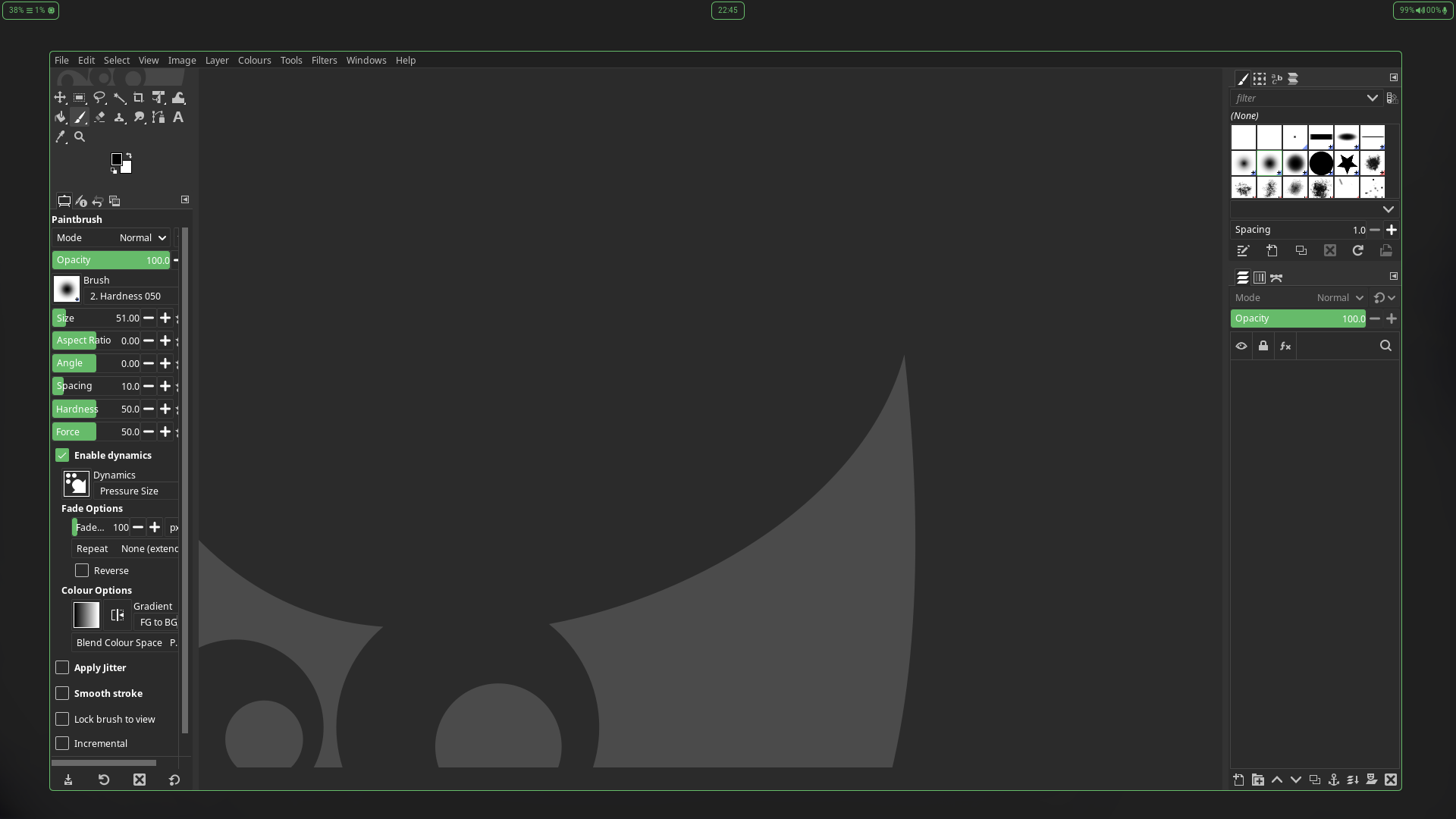Create a new layer icon

point(1238,780)
